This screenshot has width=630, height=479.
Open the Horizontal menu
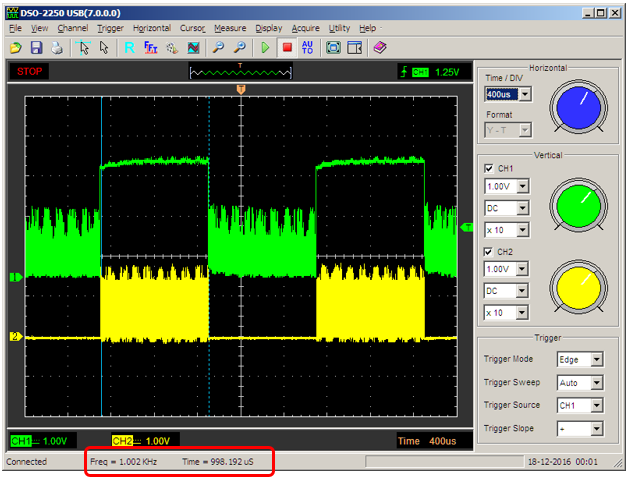152,28
